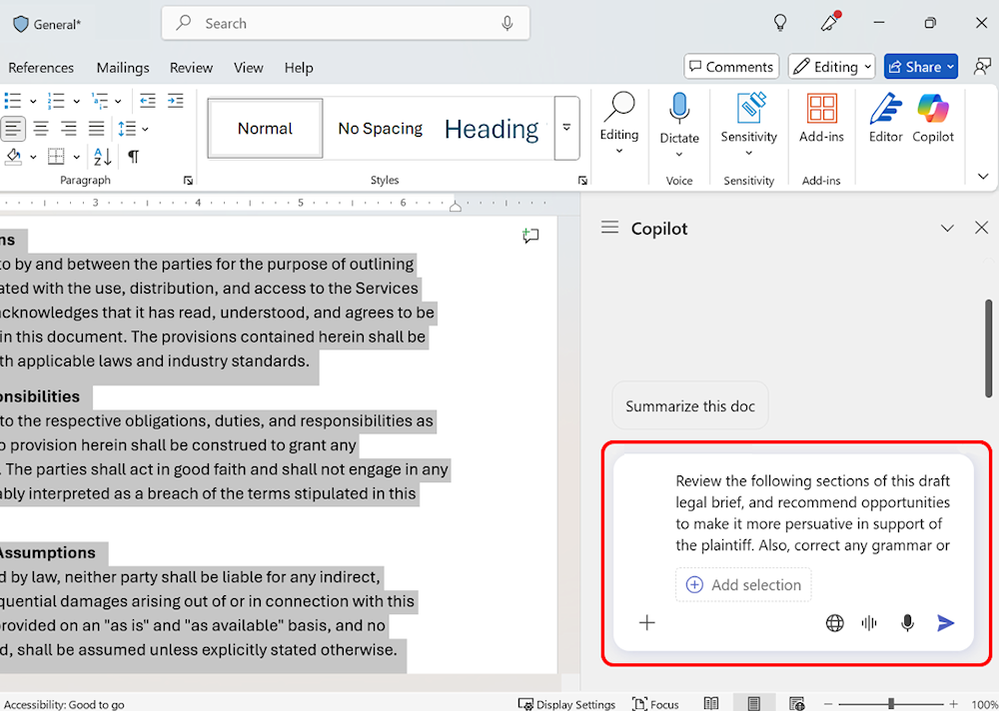Open borders dropdown arrow

[x=76, y=156]
